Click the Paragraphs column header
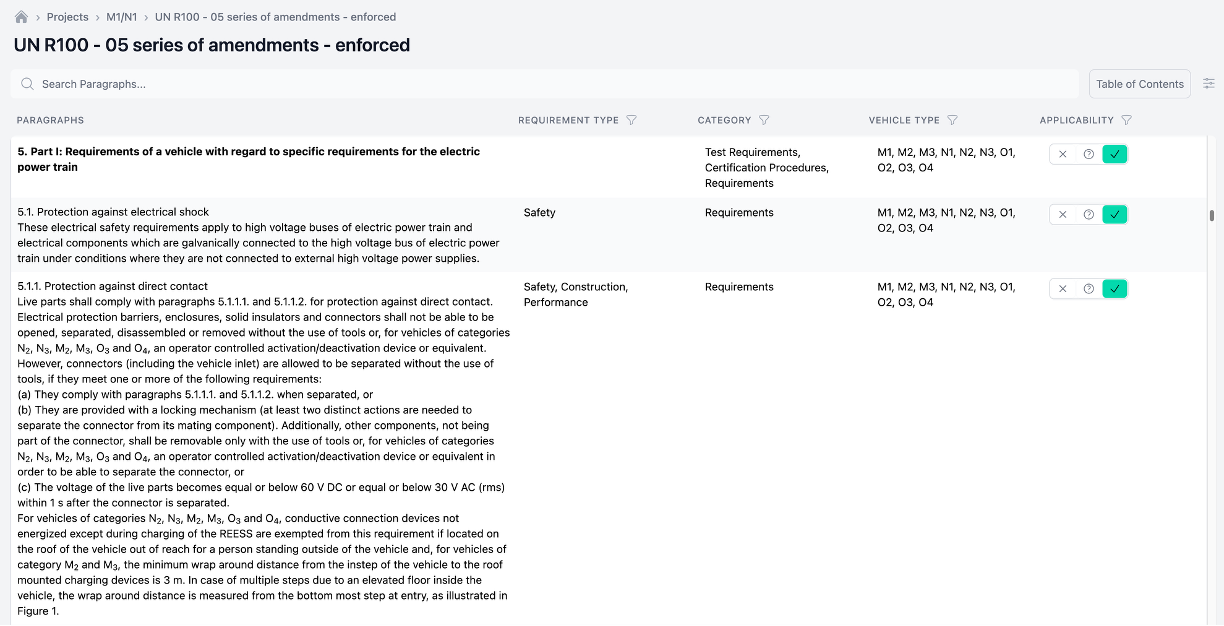The image size is (1224, 626). coord(50,120)
